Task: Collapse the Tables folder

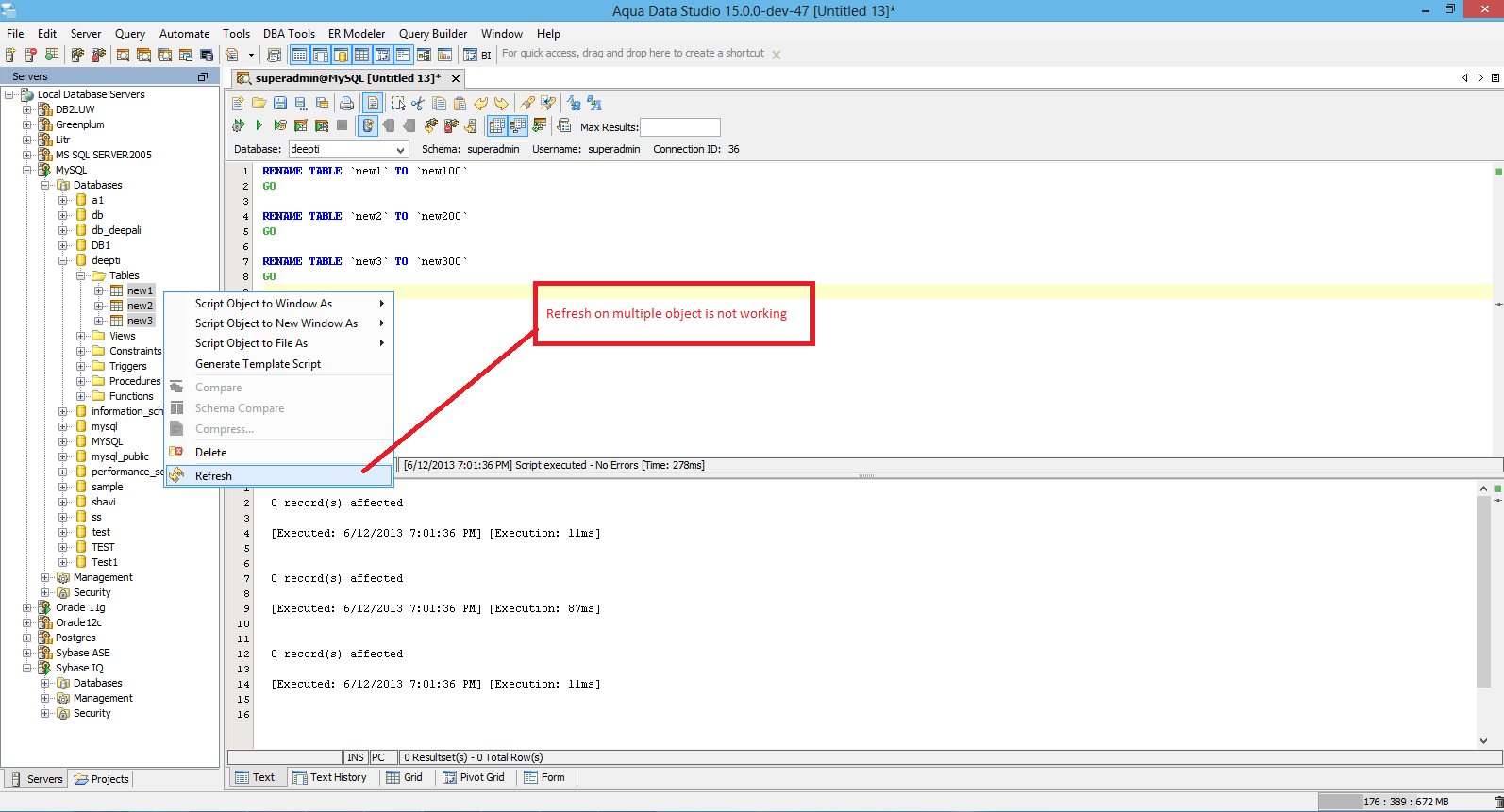Action: 81,275
